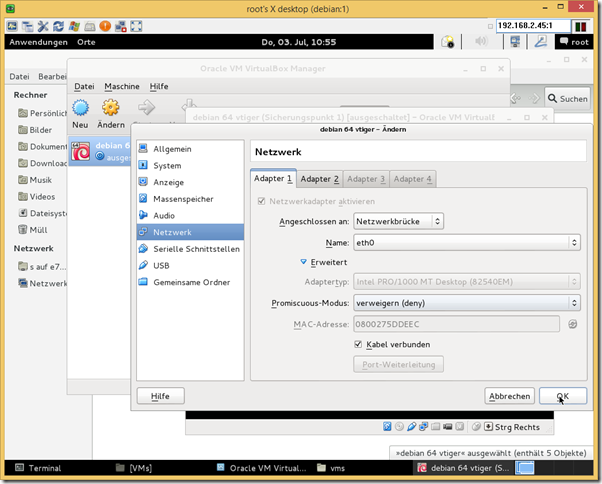Image resolution: width=602 pixels, height=484 pixels.
Task: Click the update notification tray icon
Action: pyautogui.click(x=447, y=41)
